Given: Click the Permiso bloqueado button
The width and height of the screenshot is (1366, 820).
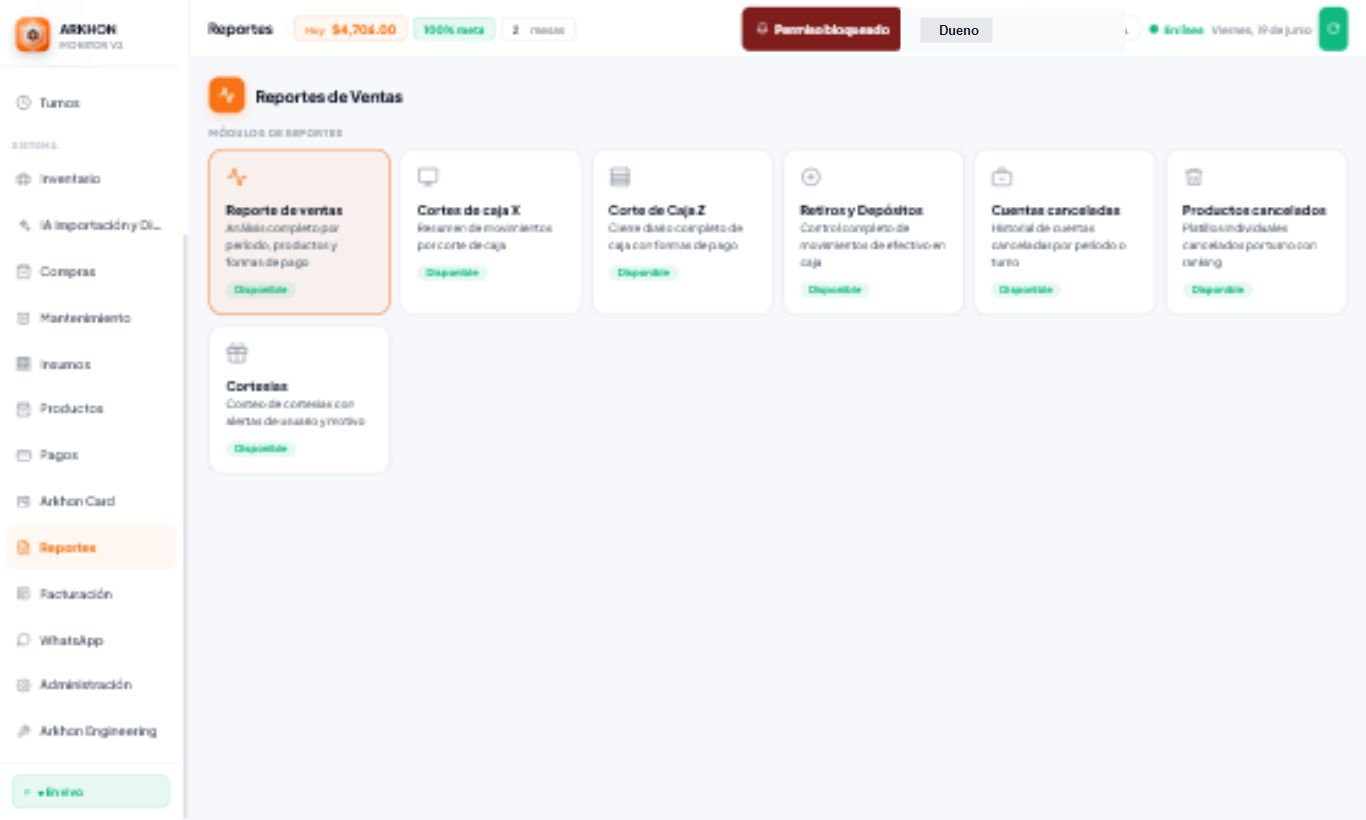Looking at the screenshot, I should pyautogui.click(x=821, y=29).
